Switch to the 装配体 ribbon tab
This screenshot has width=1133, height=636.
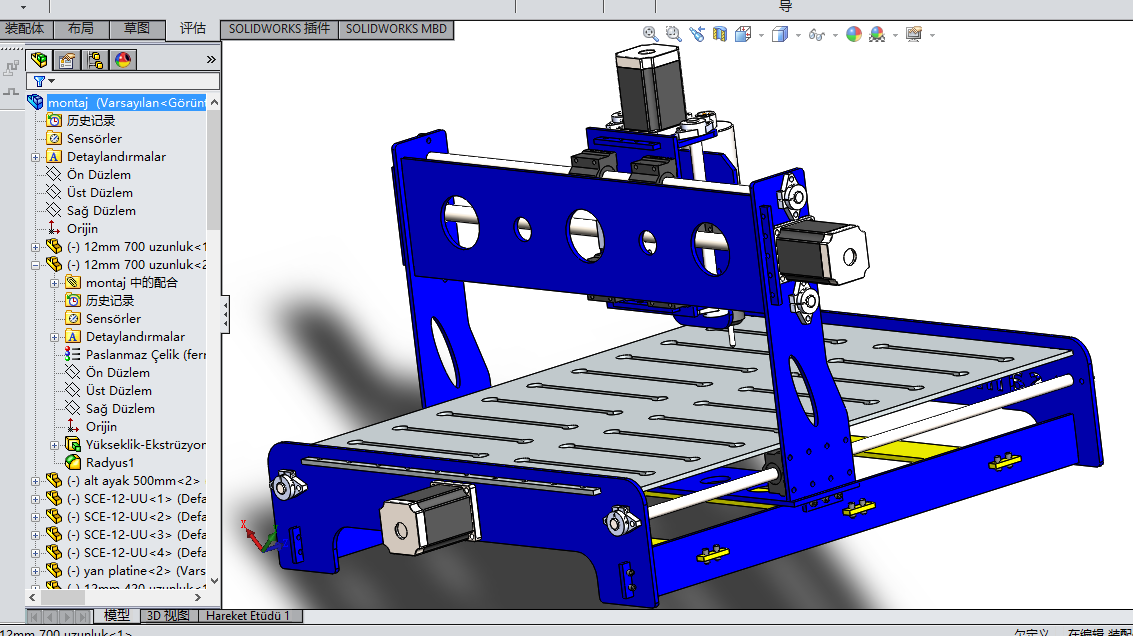(25, 29)
